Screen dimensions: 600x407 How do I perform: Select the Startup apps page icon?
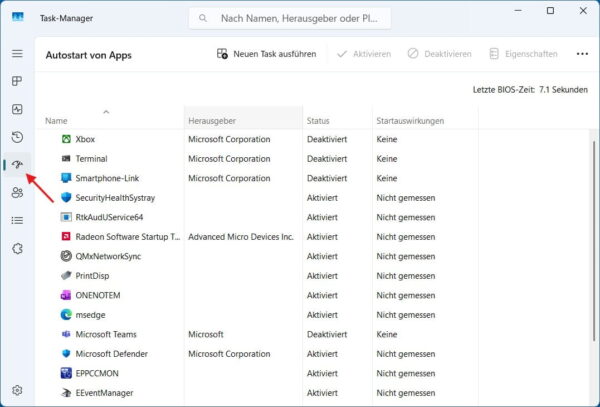[17, 165]
